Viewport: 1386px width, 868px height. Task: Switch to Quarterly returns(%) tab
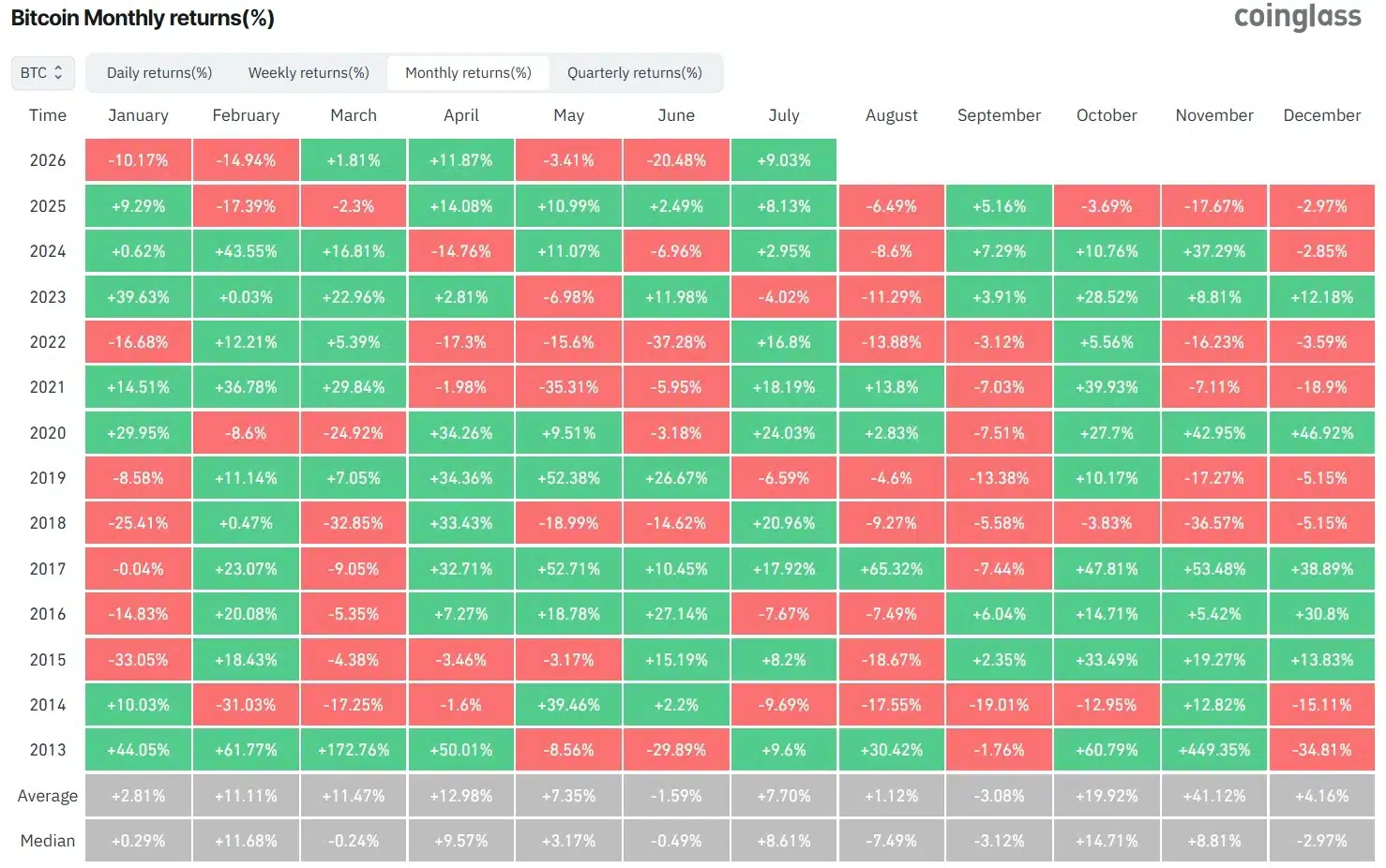(x=635, y=73)
